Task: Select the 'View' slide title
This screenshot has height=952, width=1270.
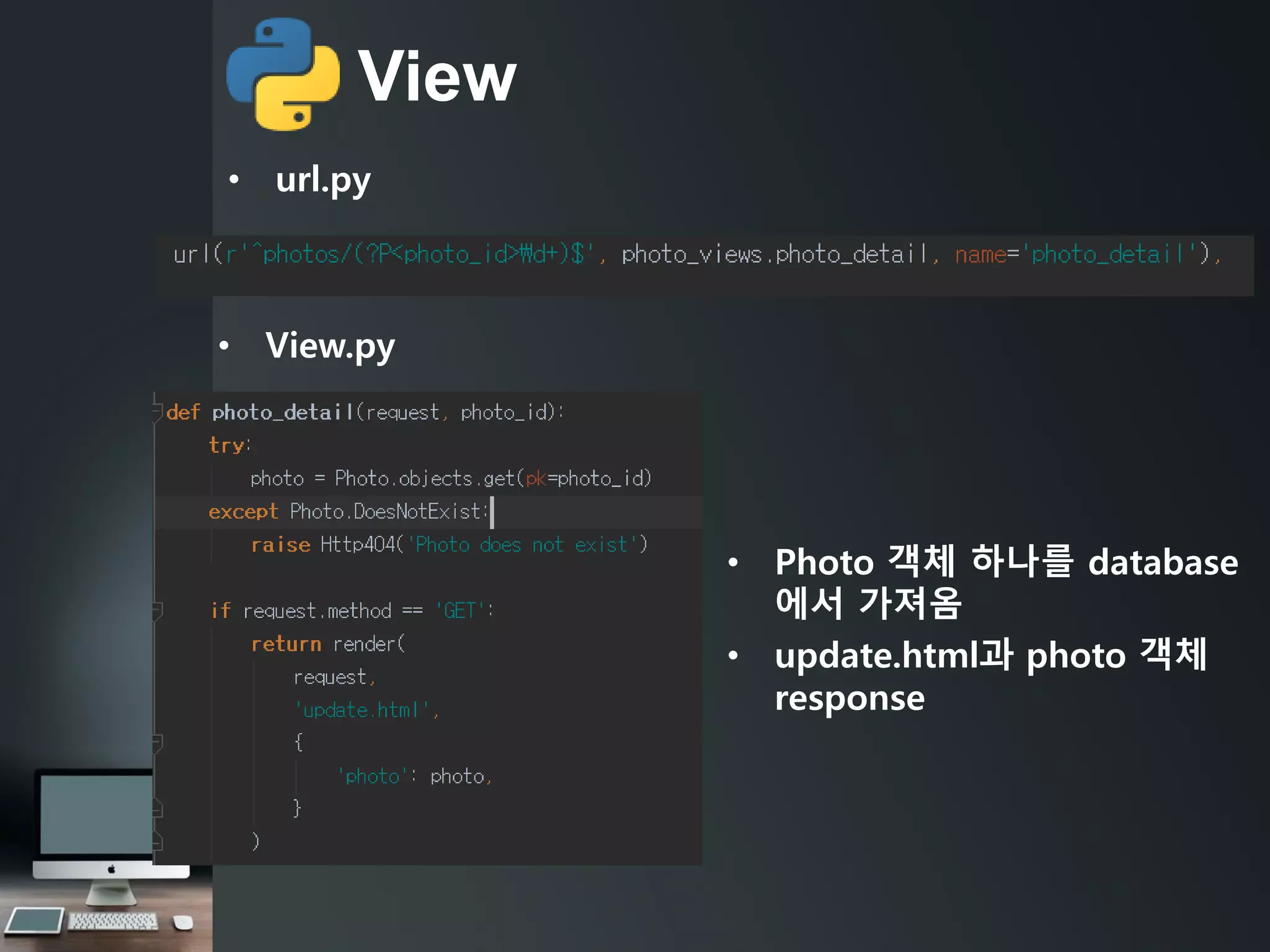Action: (x=437, y=76)
